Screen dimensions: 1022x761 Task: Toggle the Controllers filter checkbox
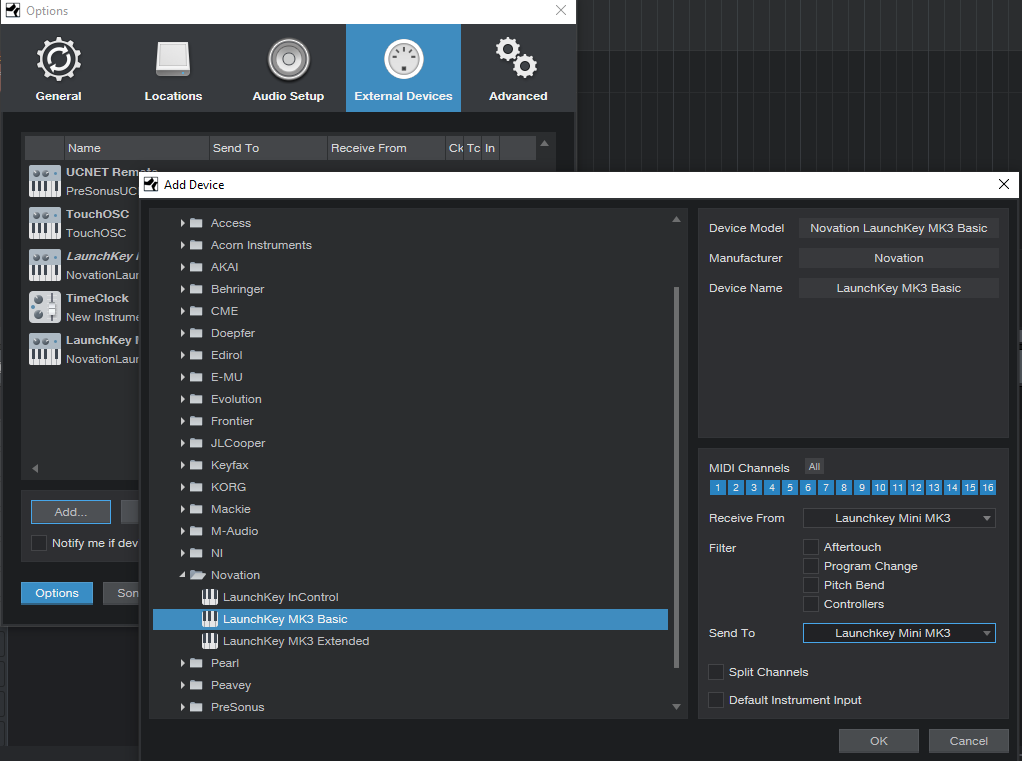point(811,604)
